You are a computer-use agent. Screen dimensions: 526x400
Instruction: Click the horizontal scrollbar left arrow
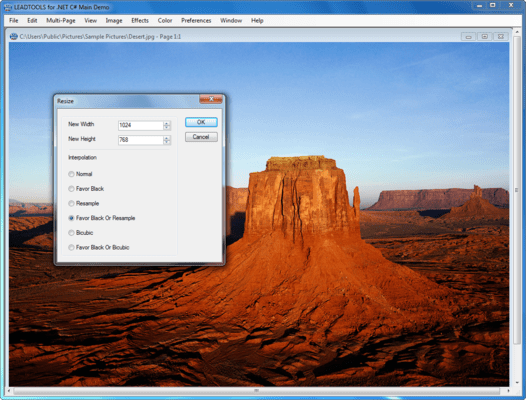pyautogui.click(x=9, y=391)
